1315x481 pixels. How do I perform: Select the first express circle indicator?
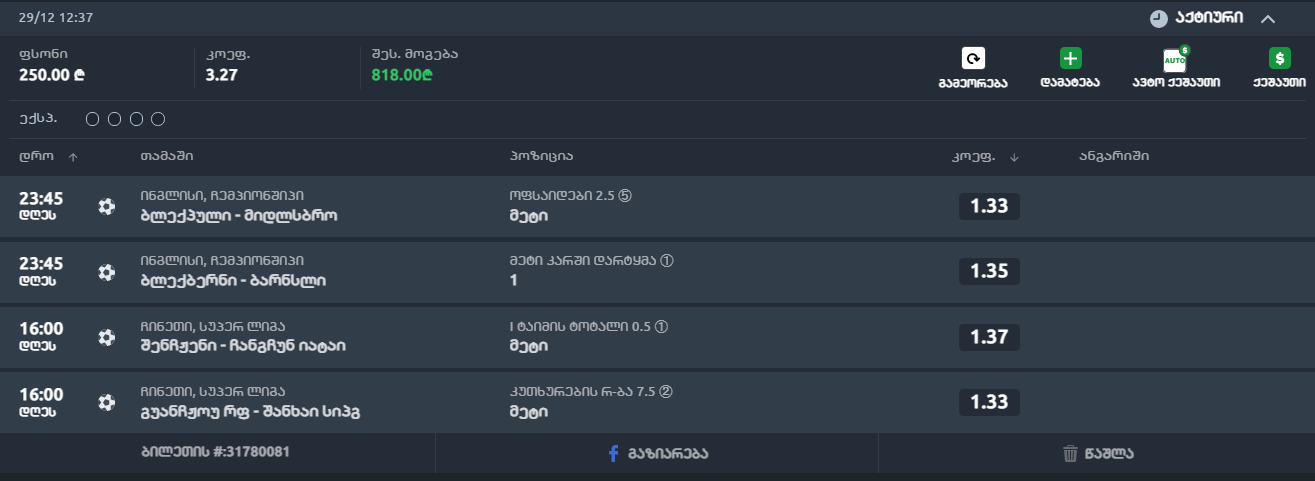(x=93, y=120)
